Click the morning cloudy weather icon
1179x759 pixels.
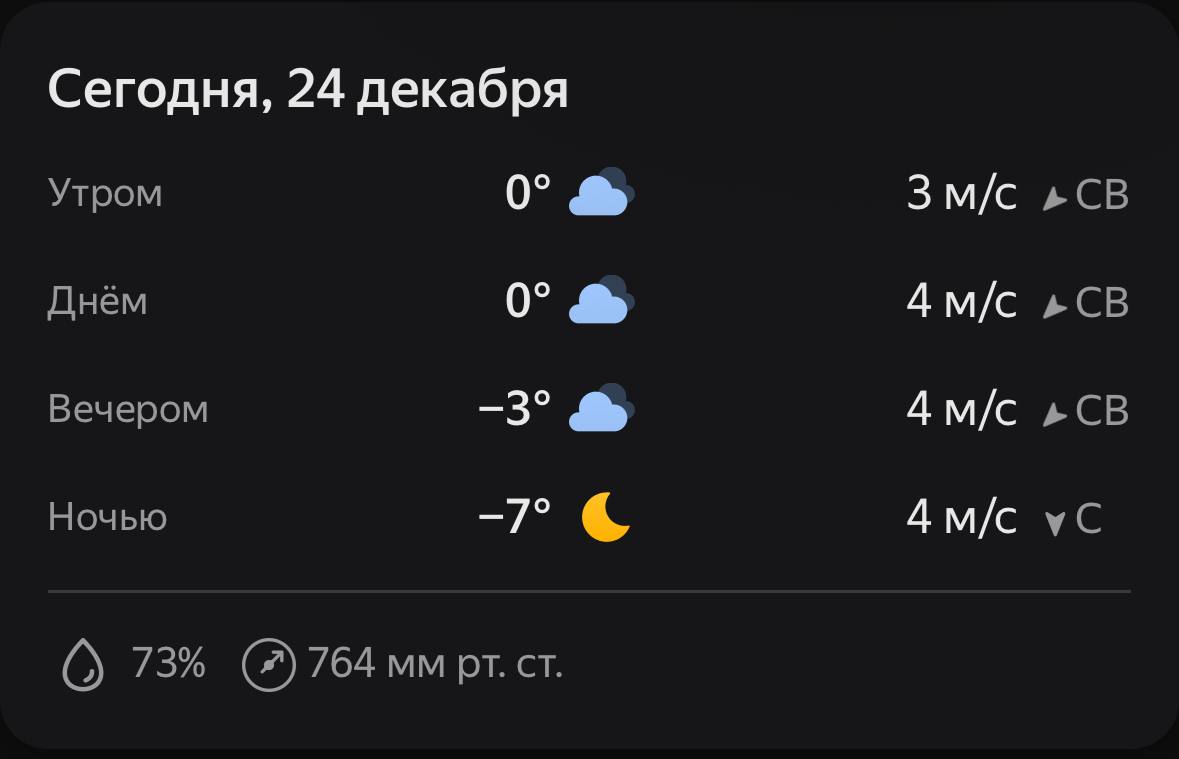(602, 193)
